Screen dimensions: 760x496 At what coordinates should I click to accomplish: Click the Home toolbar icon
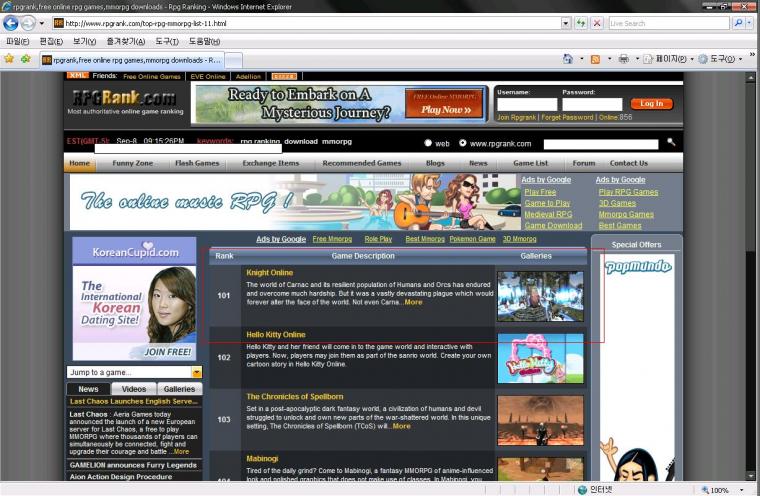tap(568, 59)
